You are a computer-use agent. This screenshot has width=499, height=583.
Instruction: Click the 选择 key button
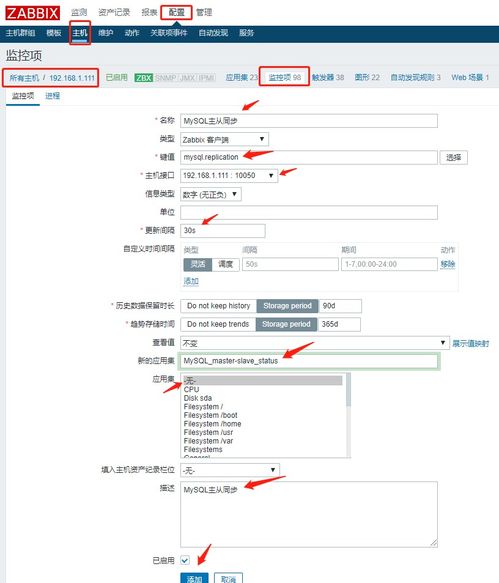coord(454,157)
